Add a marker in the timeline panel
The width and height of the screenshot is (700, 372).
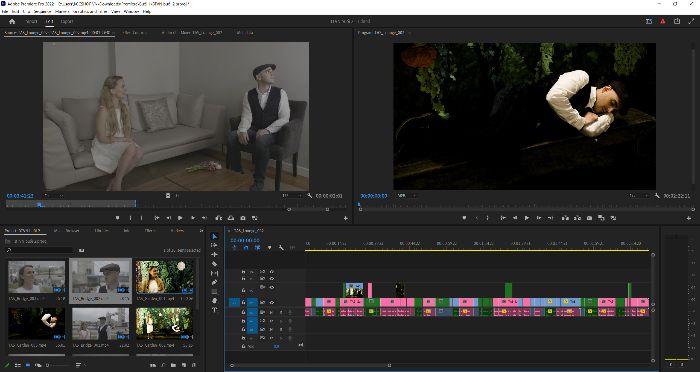coord(269,247)
